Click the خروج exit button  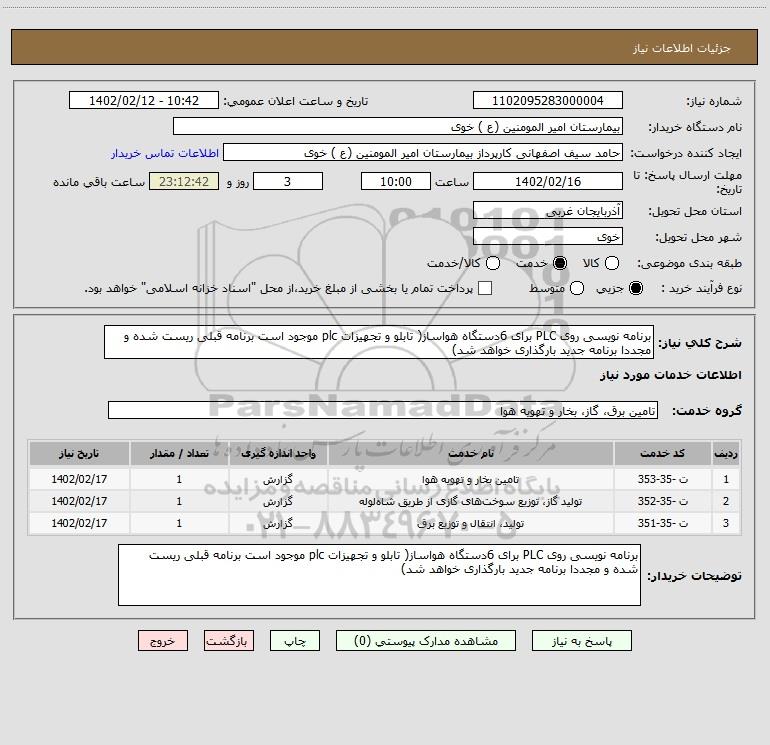click(163, 641)
